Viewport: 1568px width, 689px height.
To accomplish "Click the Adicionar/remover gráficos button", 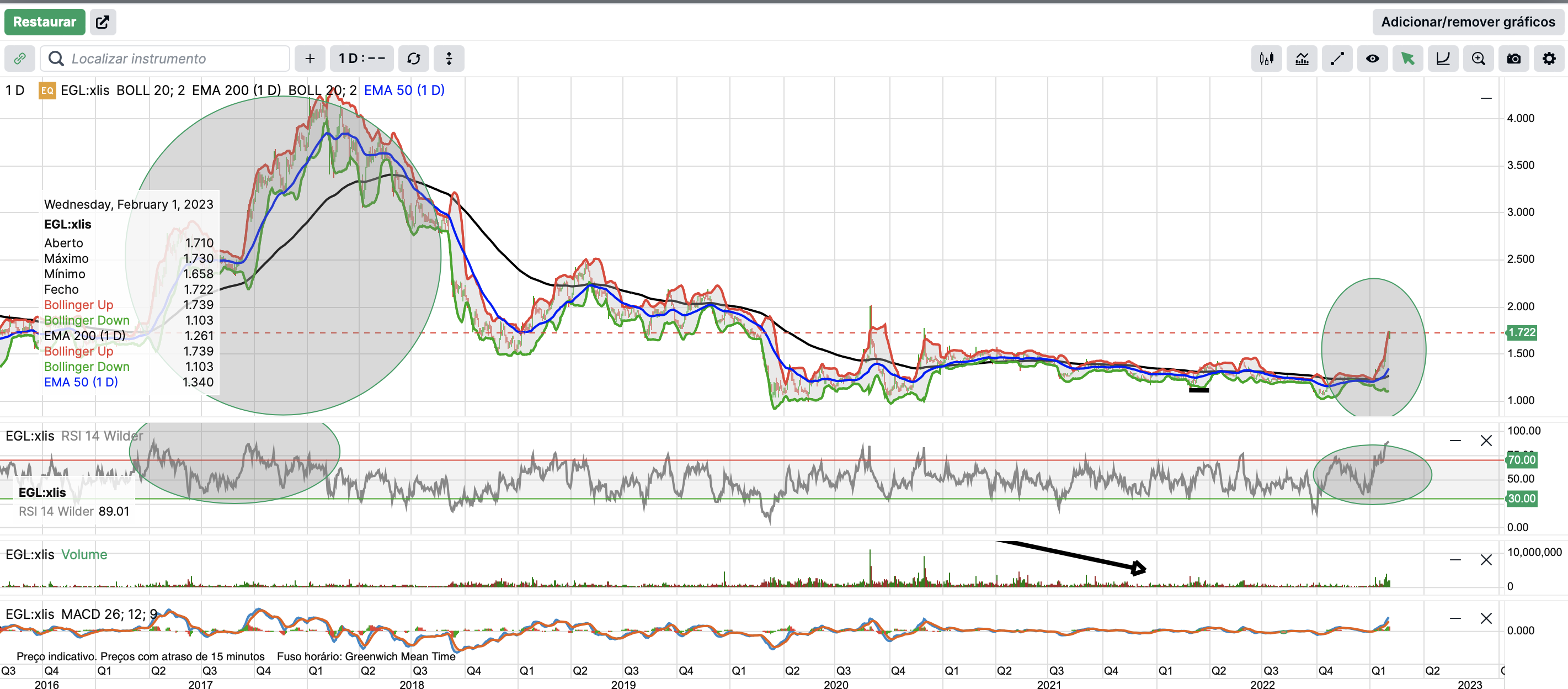I will 1468,22.
